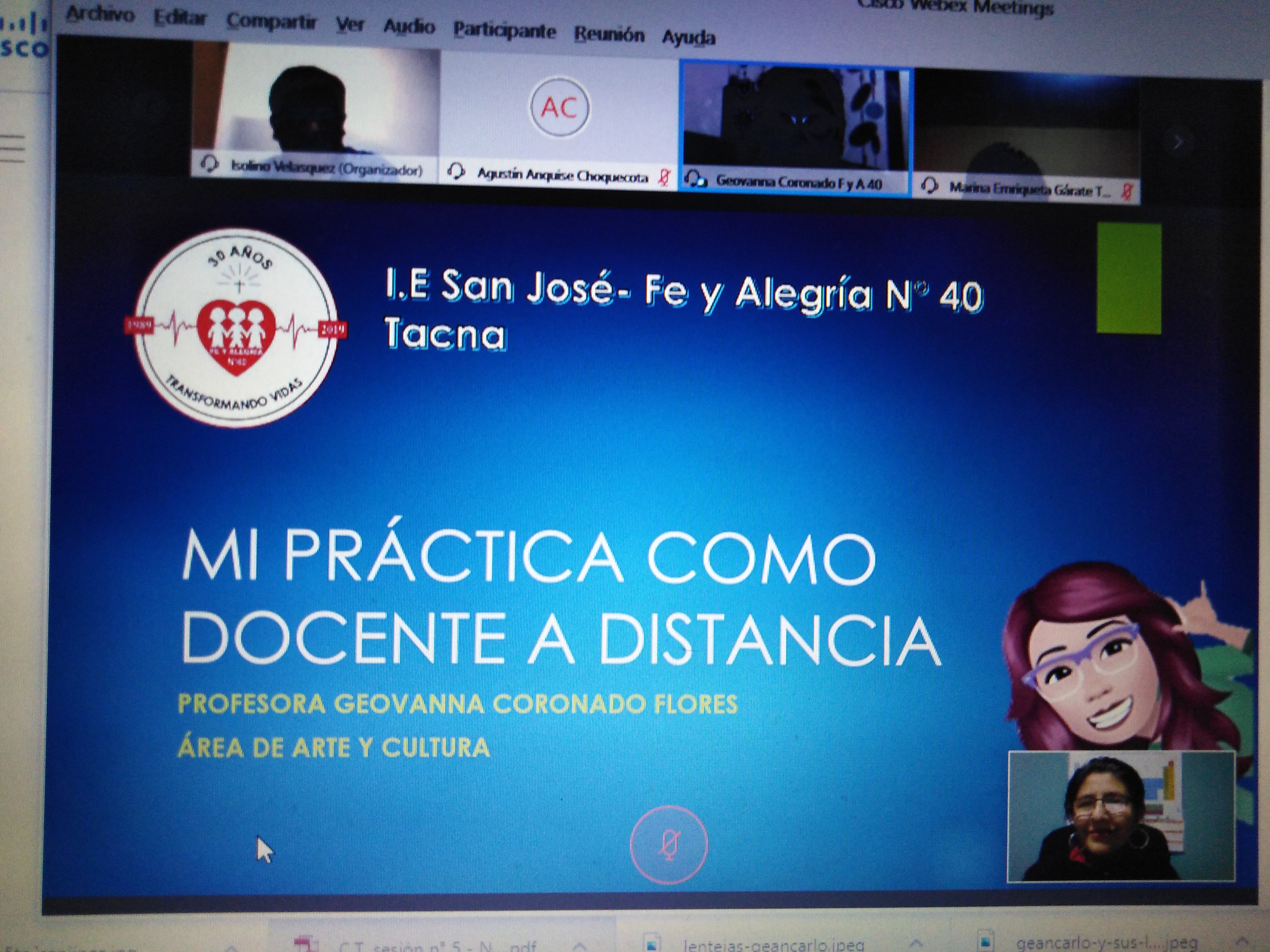This screenshot has width=1270, height=952.
Task: Open the Reunión menu
Action: click(x=609, y=34)
